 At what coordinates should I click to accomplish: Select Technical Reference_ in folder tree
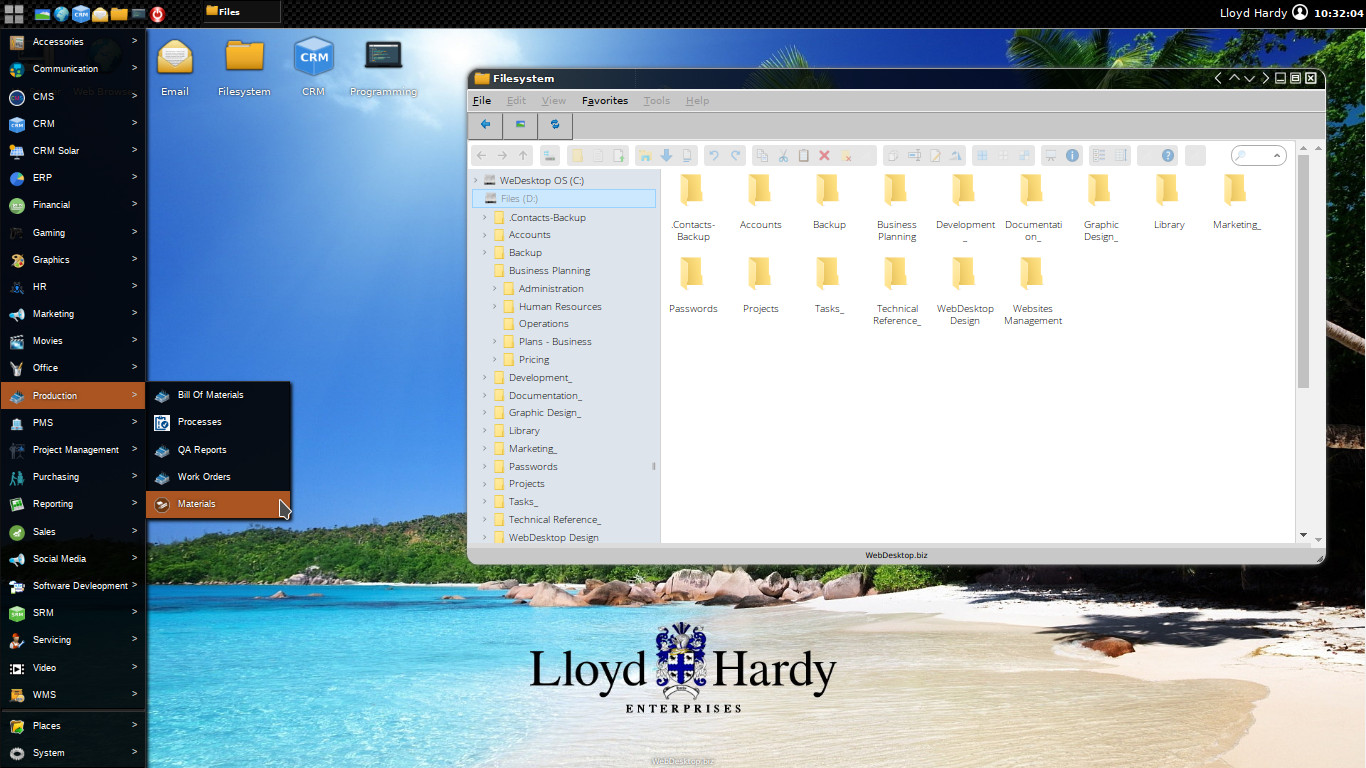pos(554,520)
